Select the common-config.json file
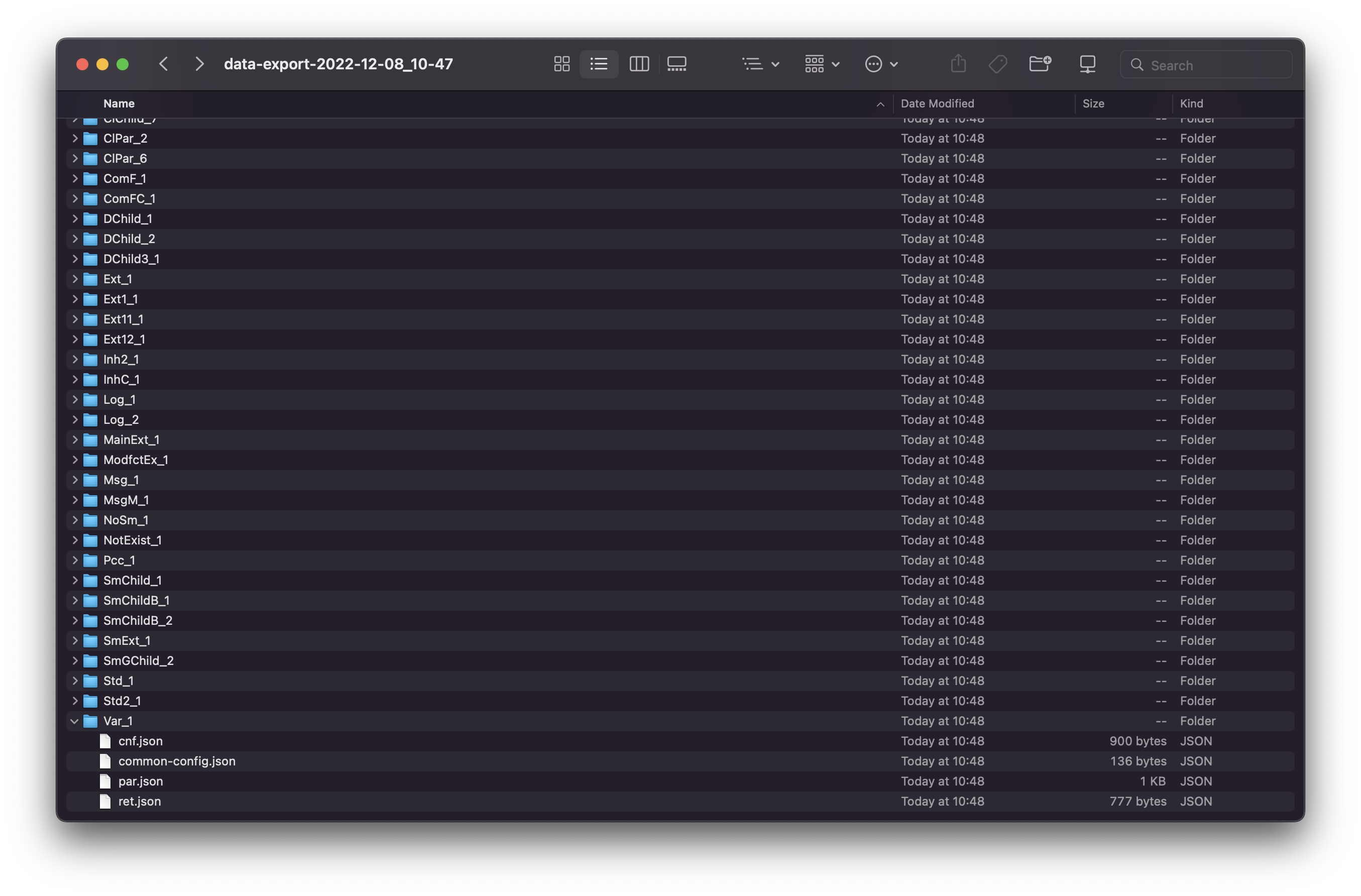1361x896 pixels. tap(177, 761)
